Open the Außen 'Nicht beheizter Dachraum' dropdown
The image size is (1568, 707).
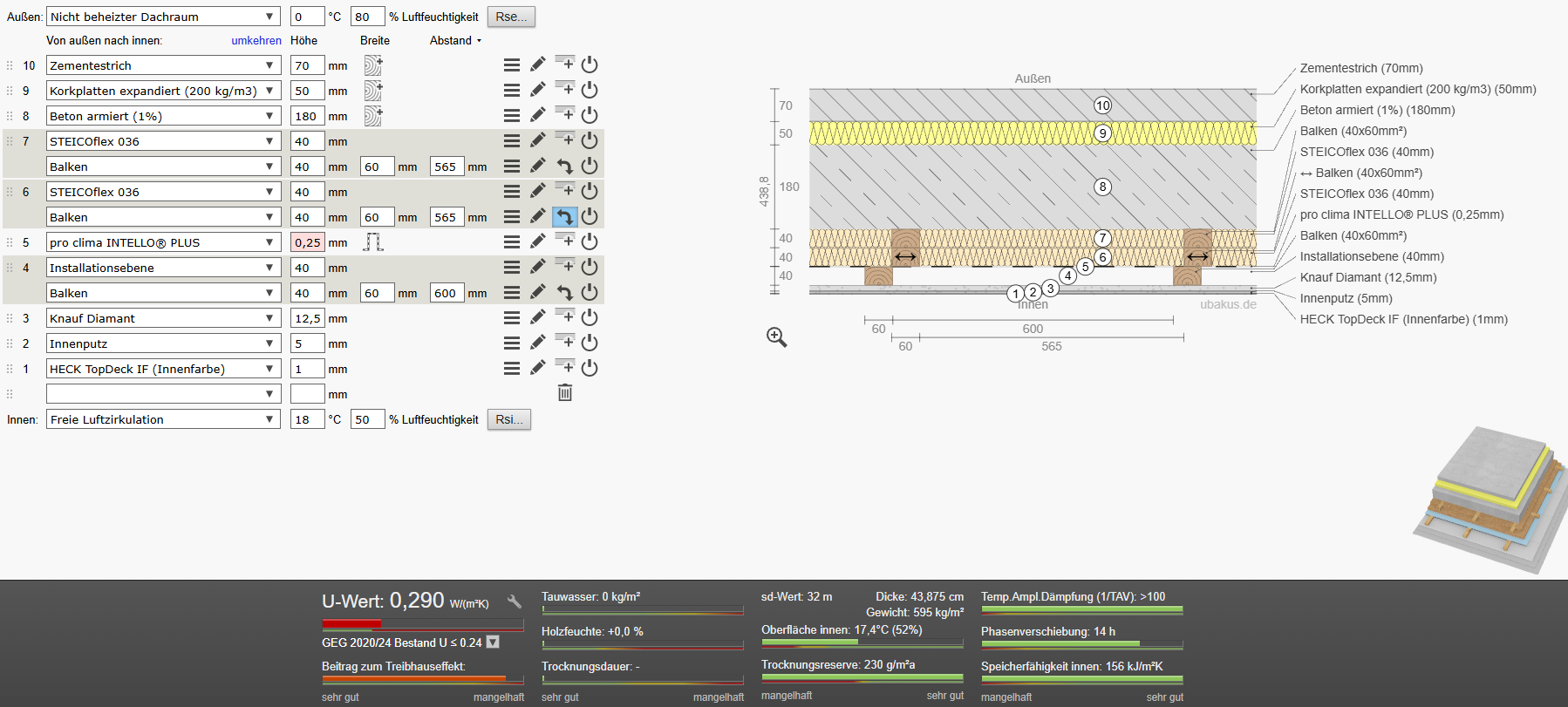163,17
